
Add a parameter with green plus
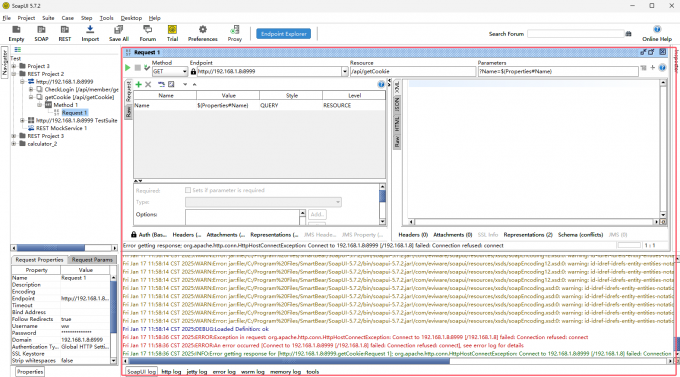click(139, 84)
